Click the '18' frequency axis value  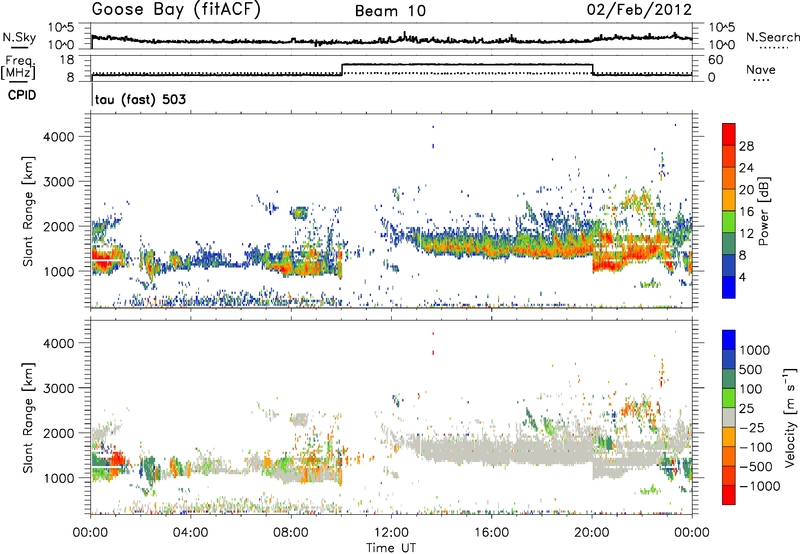[x=67, y=60]
